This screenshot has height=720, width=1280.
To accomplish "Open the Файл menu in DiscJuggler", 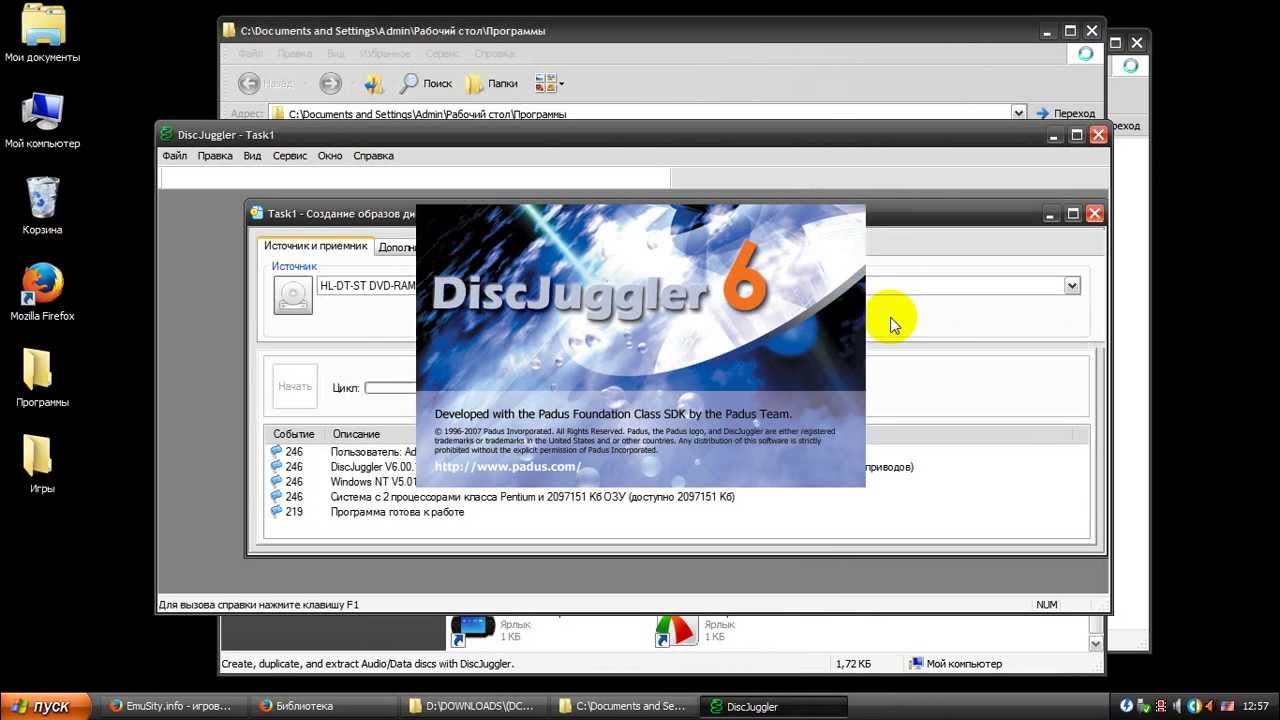I will tap(174, 156).
